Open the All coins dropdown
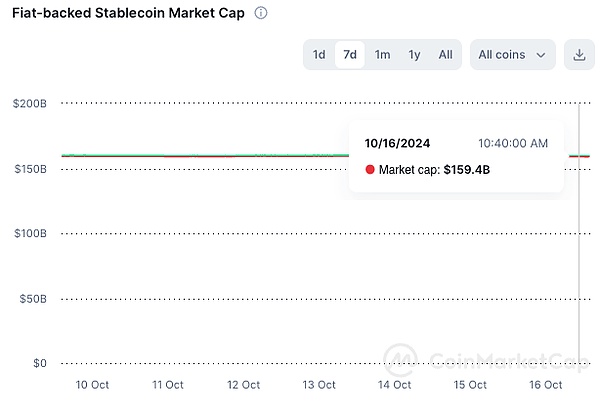The width and height of the screenshot is (600, 411). 513,55
